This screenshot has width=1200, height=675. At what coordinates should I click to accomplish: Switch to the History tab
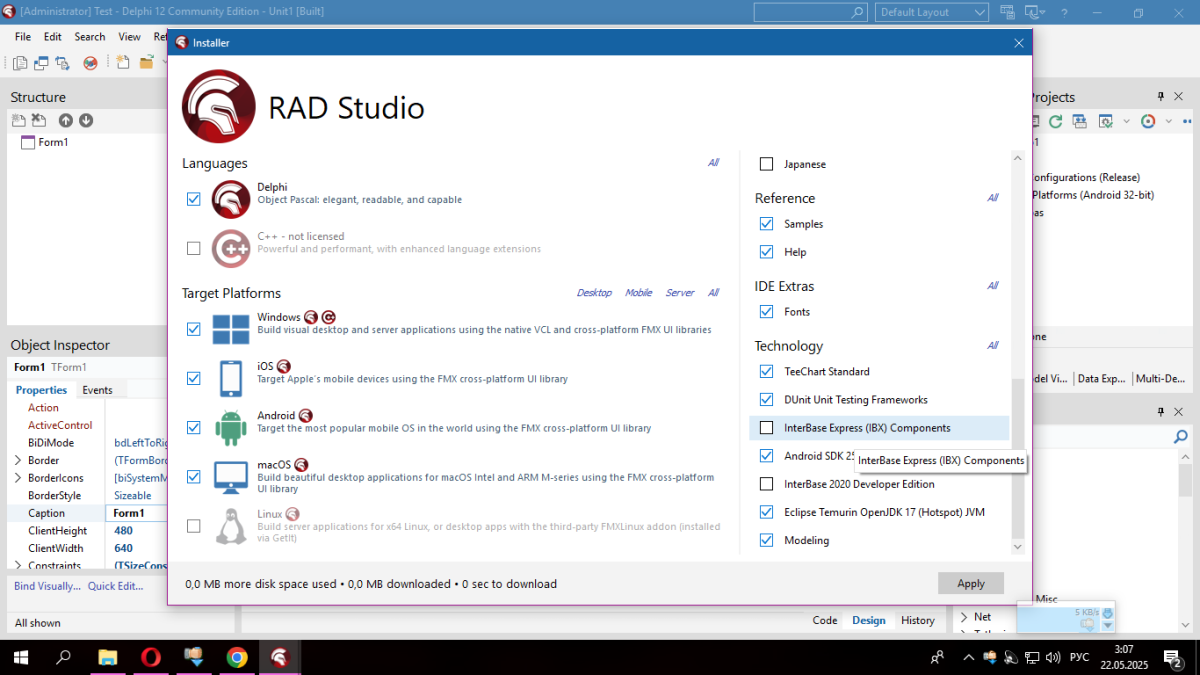(x=917, y=620)
